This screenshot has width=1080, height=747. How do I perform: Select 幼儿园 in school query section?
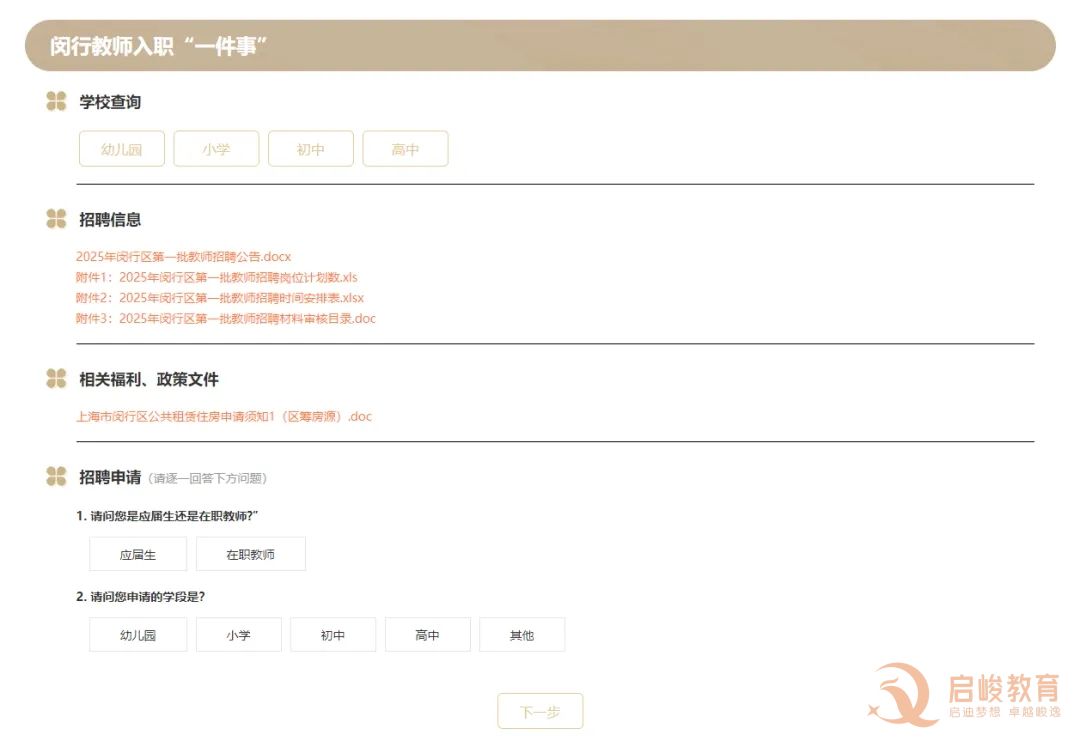[122, 149]
